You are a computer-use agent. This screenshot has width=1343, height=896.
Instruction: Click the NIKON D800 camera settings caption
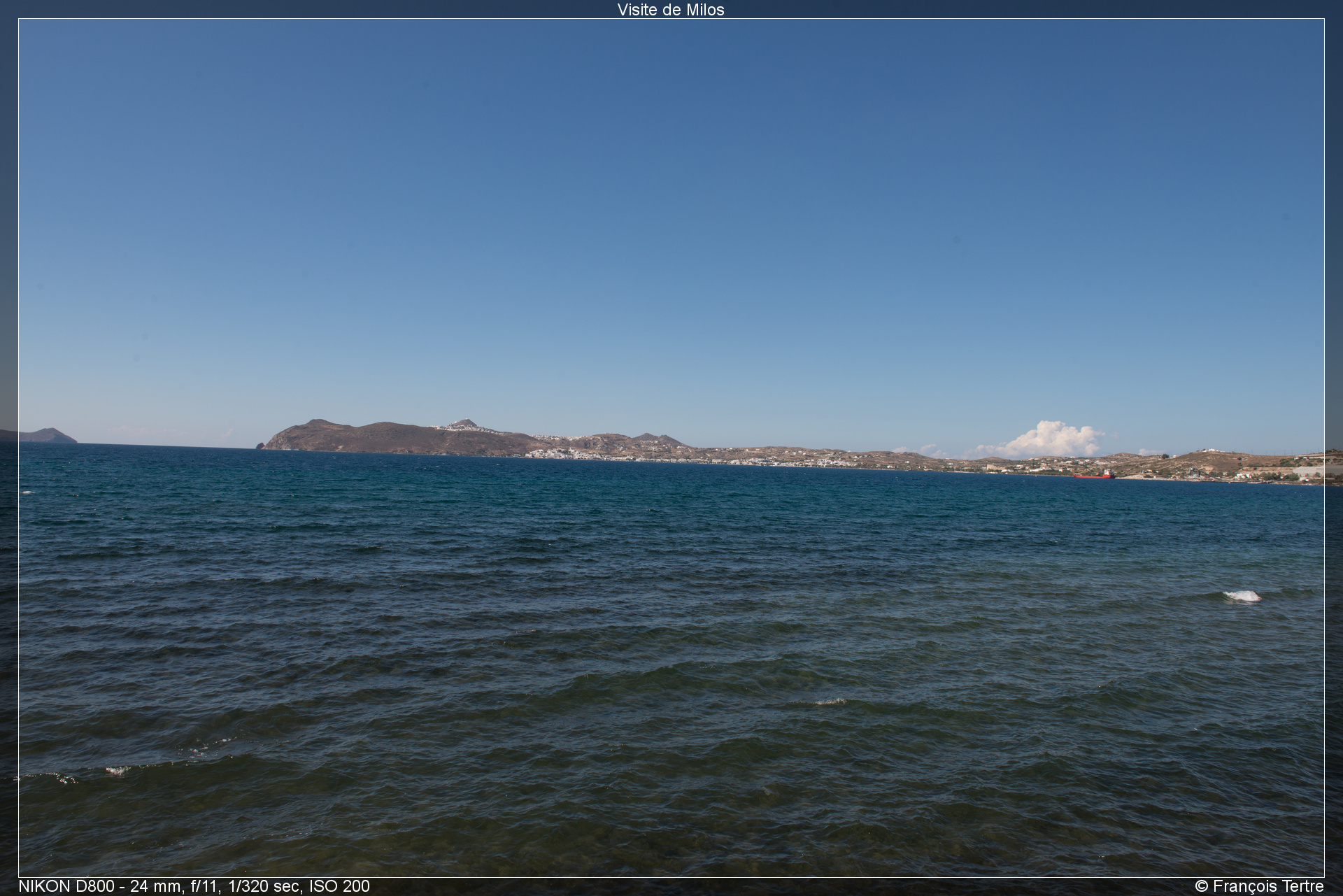[194, 886]
